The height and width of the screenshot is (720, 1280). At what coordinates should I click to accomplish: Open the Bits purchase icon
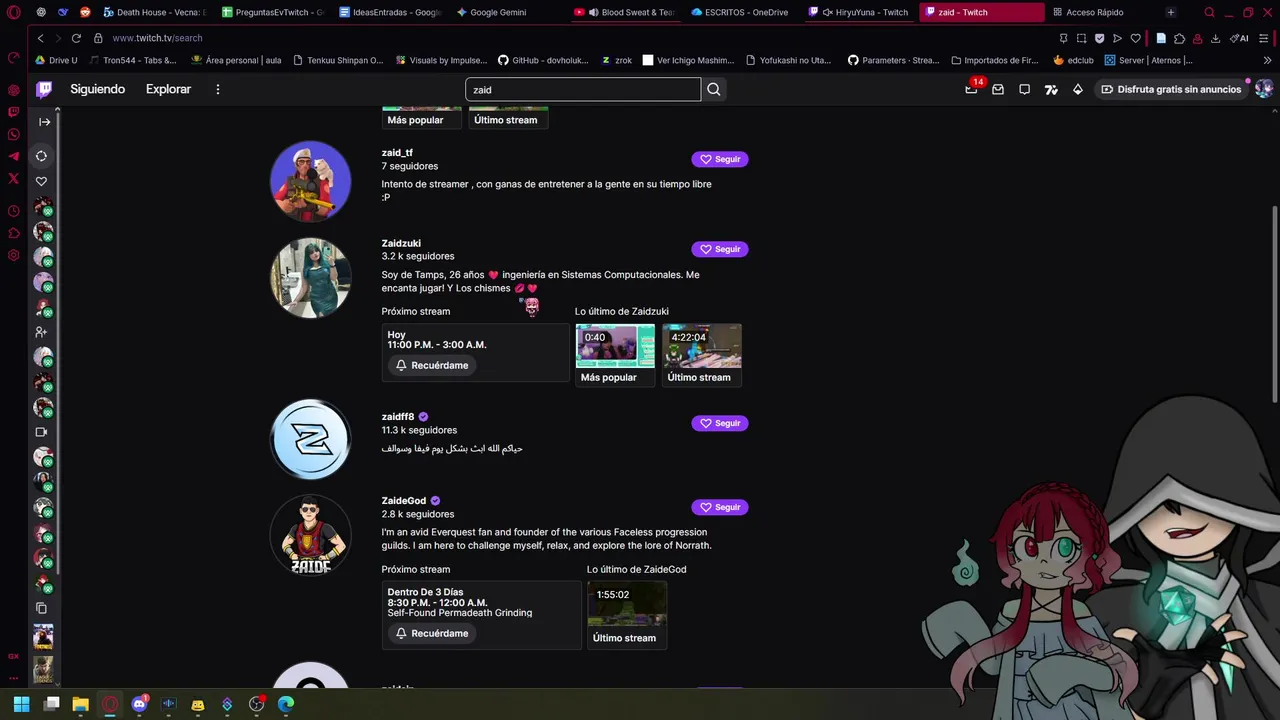pyautogui.click(x=1077, y=89)
